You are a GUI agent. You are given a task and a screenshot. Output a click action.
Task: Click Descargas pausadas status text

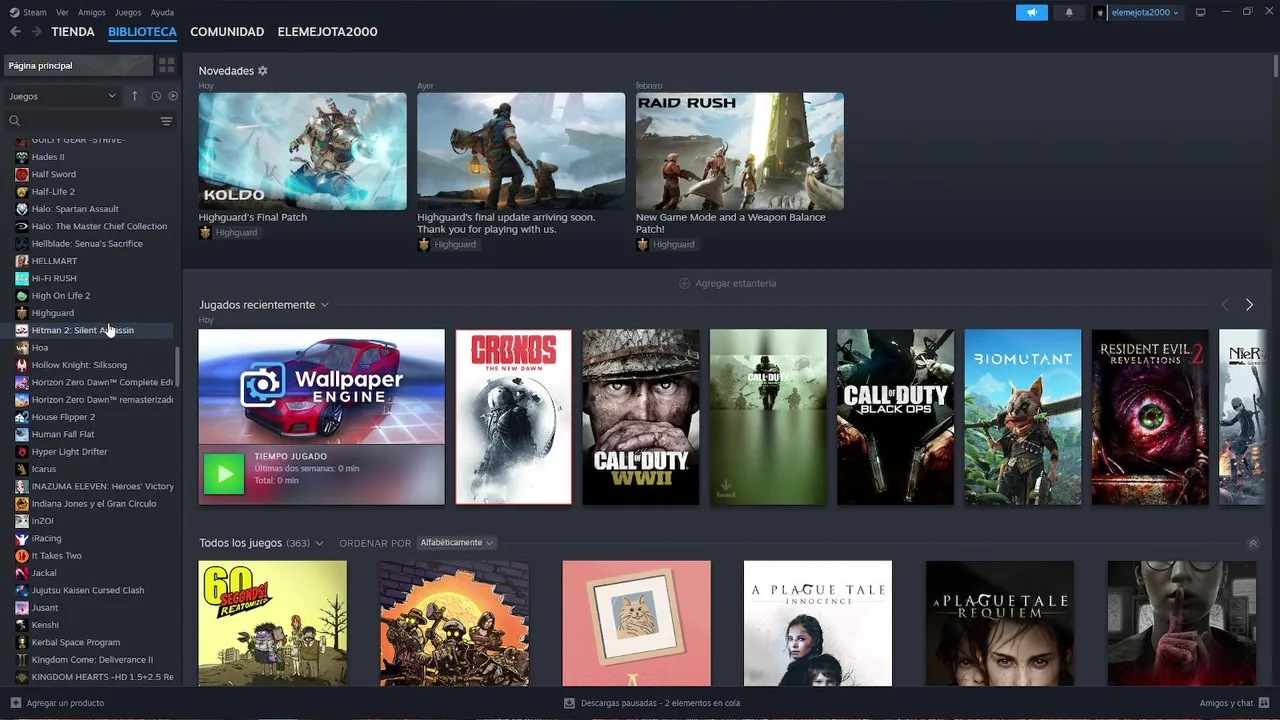coord(660,703)
